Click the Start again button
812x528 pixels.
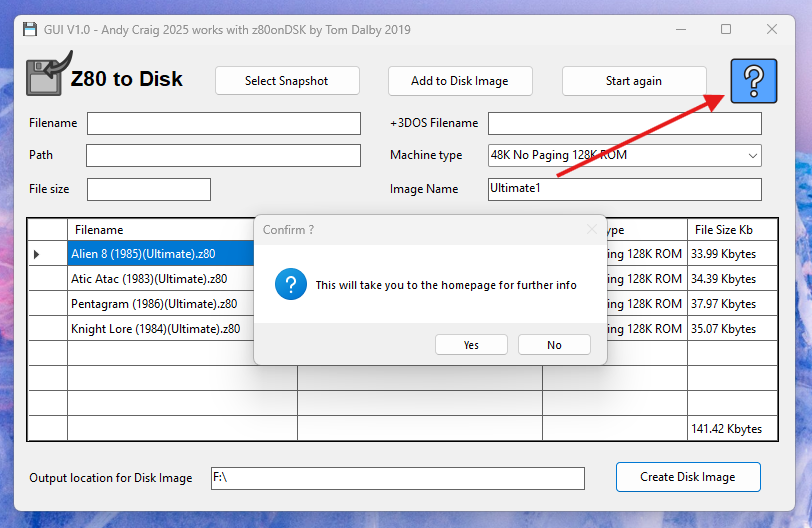(633, 81)
